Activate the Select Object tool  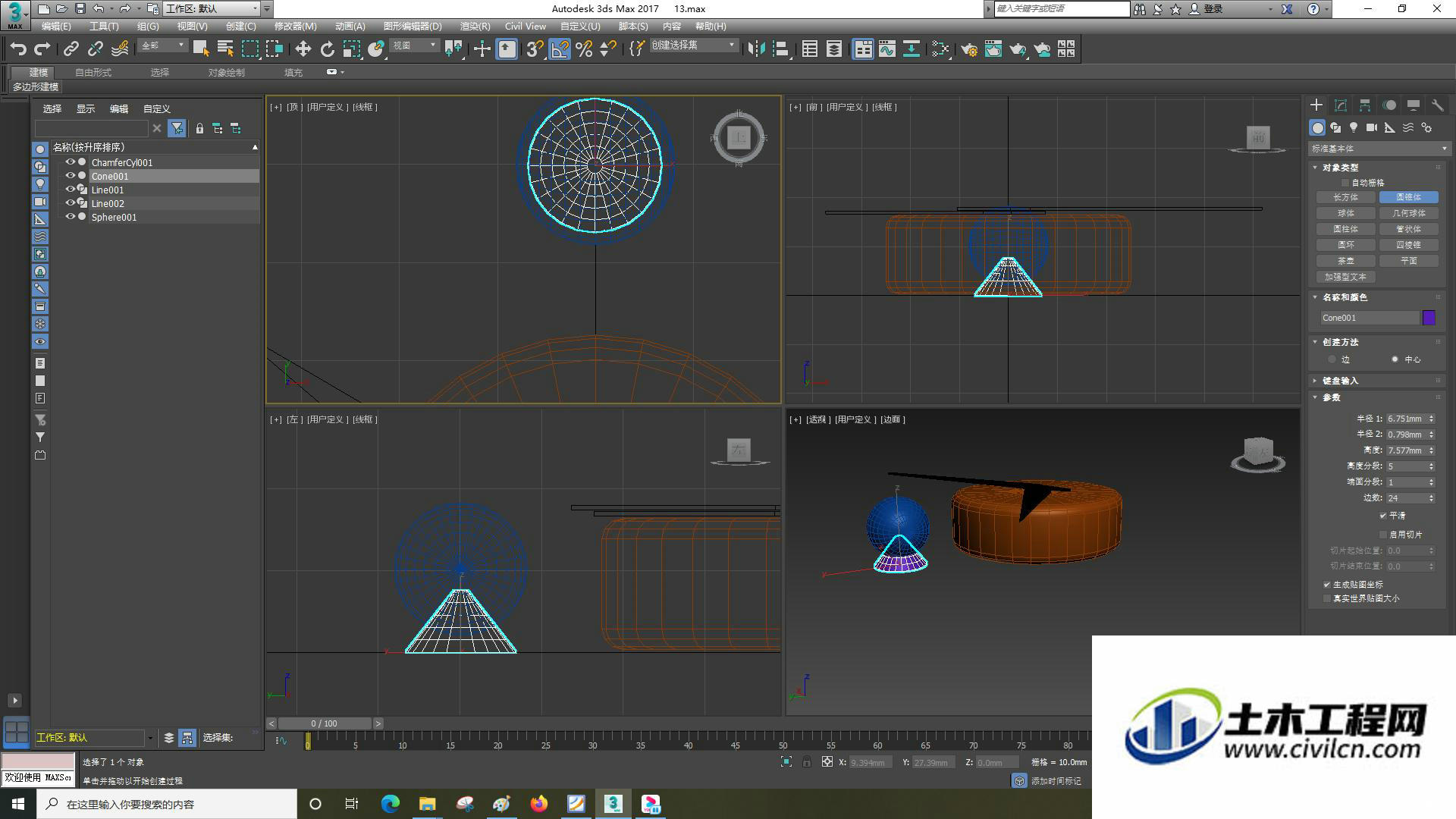[201, 49]
